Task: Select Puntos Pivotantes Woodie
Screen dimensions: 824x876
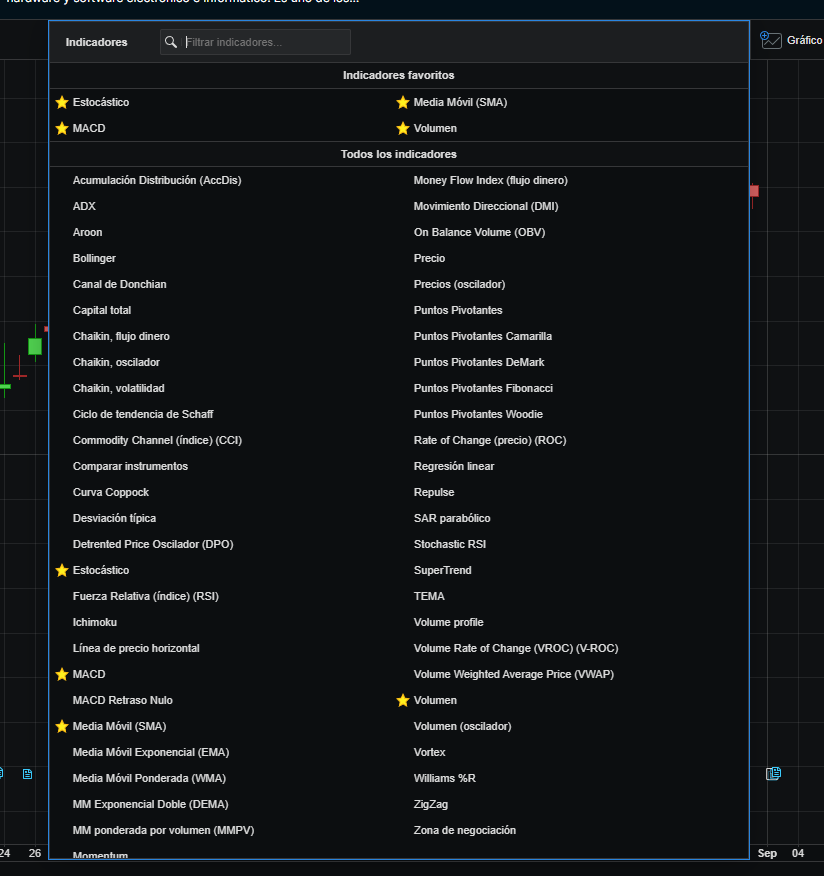Action: tap(478, 414)
